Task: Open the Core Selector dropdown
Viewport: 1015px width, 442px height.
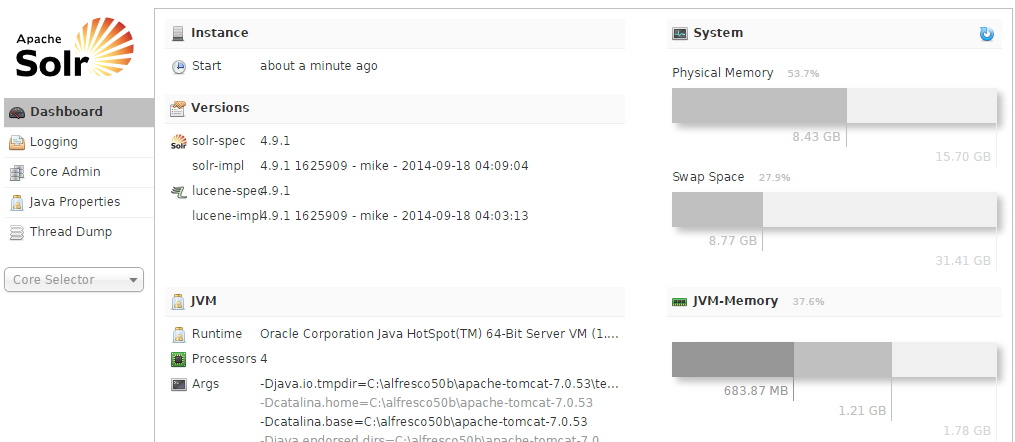Action: pos(75,280)
